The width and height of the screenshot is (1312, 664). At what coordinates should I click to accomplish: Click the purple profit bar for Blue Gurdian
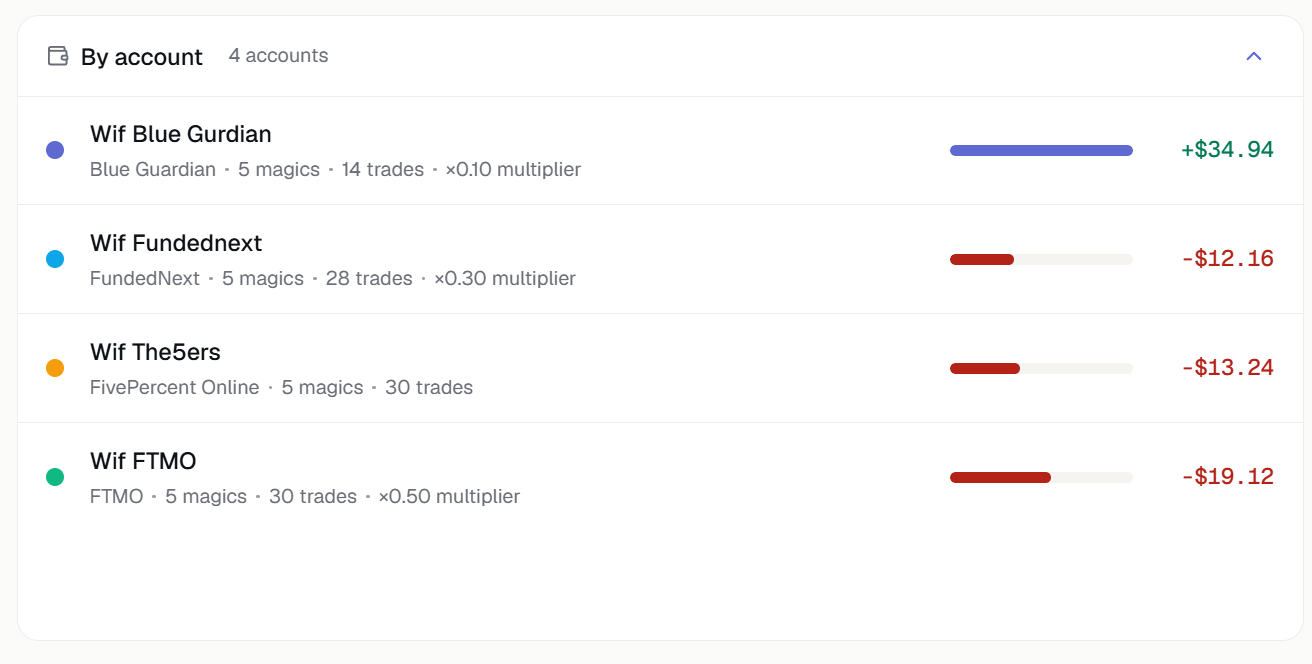point(1041,150)
